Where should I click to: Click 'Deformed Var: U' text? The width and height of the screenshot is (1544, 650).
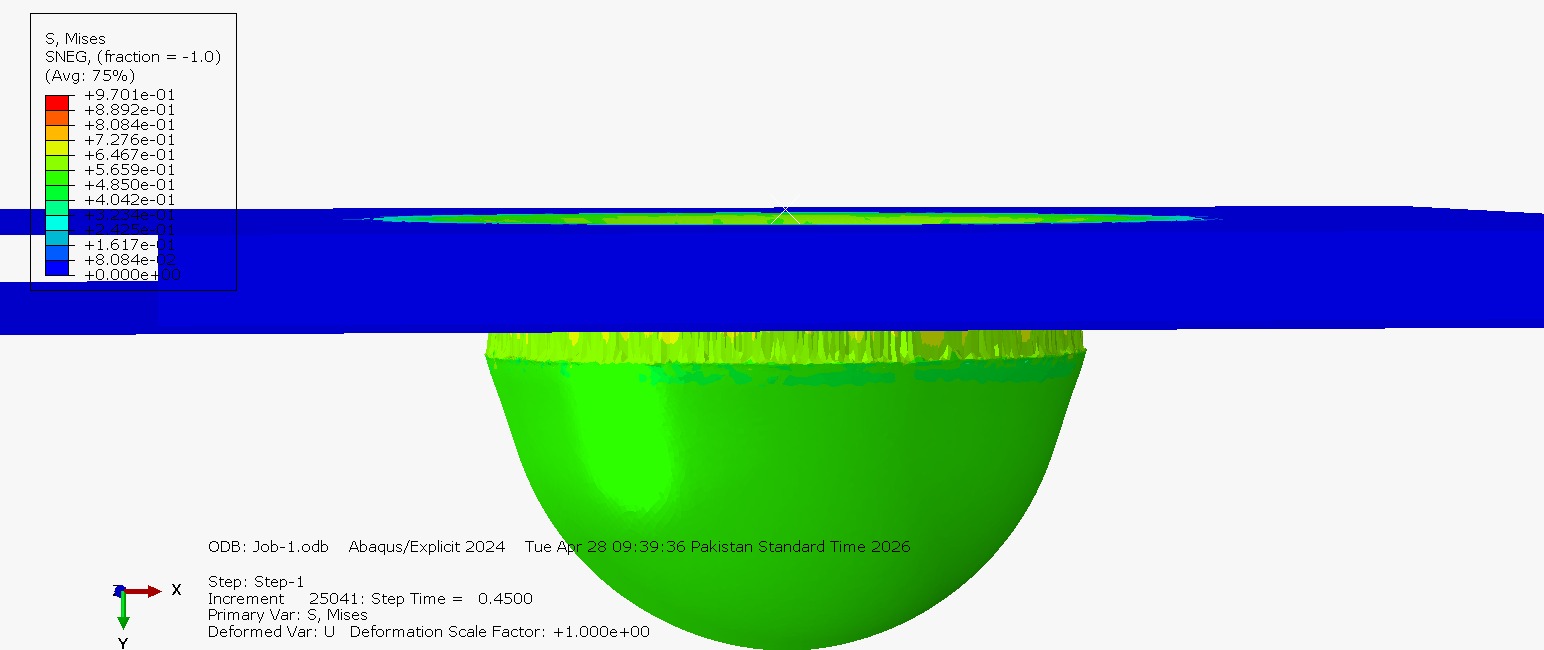(x=271, y=632)
